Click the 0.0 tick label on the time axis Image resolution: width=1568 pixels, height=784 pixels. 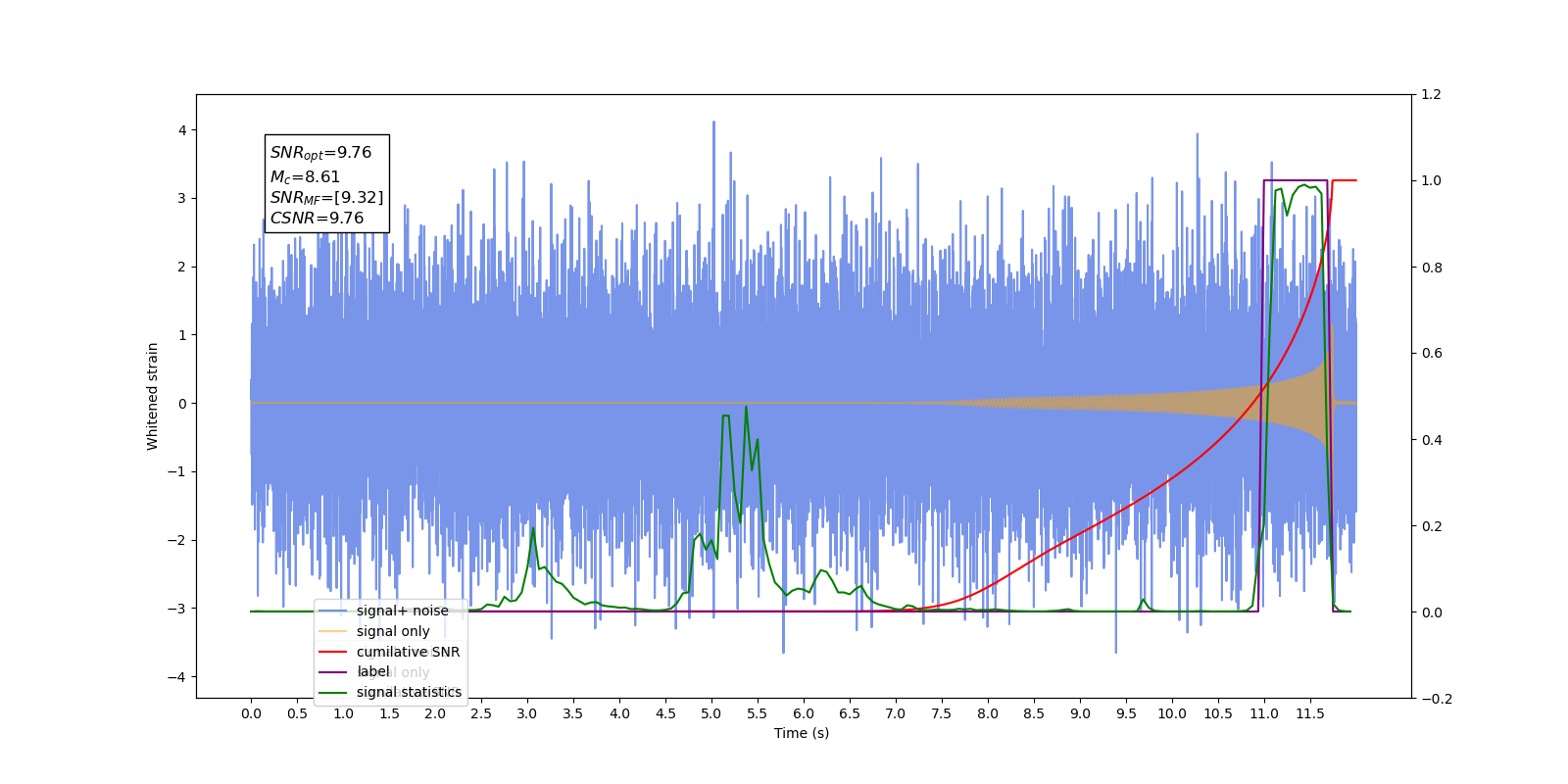coord(251,713)
